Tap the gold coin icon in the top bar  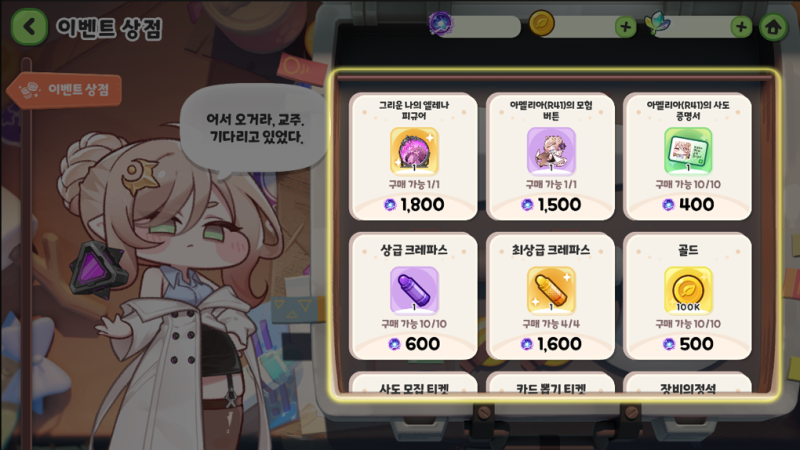pyautogui.click(x=541, y=23)
